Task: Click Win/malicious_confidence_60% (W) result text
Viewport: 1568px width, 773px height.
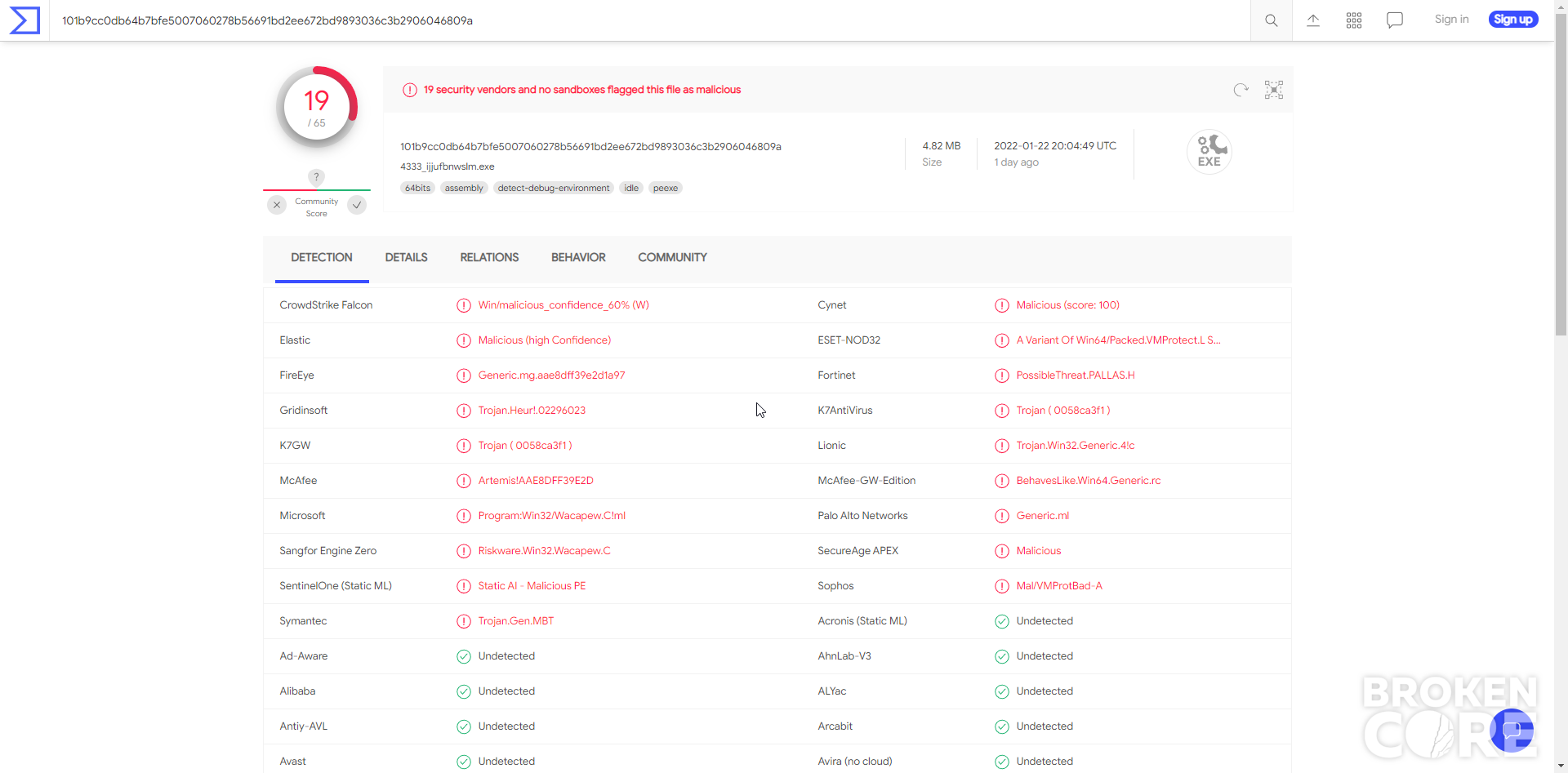Action: click(x=563, y=305)
